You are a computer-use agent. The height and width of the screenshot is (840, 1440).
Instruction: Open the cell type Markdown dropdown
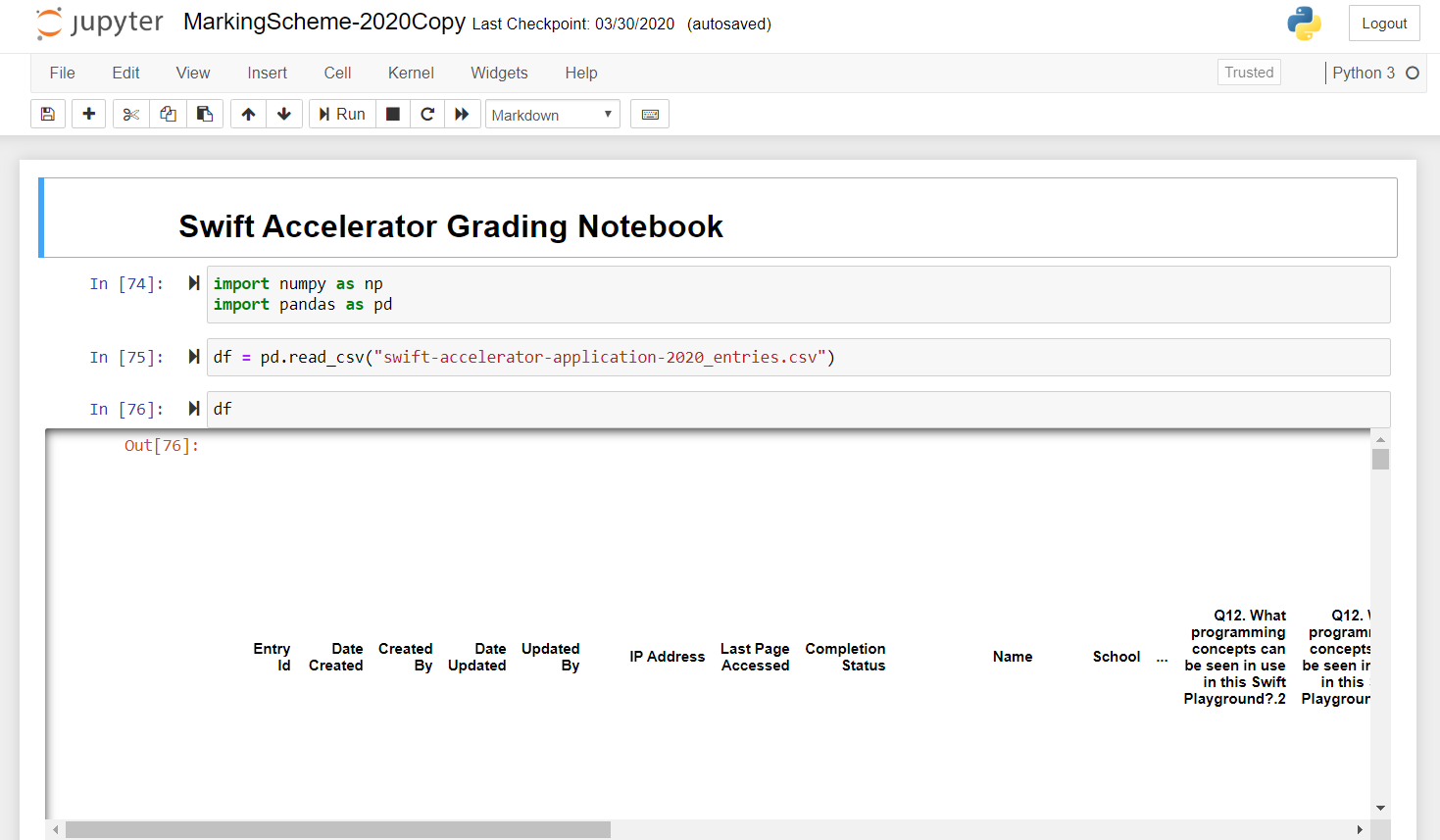553,115
